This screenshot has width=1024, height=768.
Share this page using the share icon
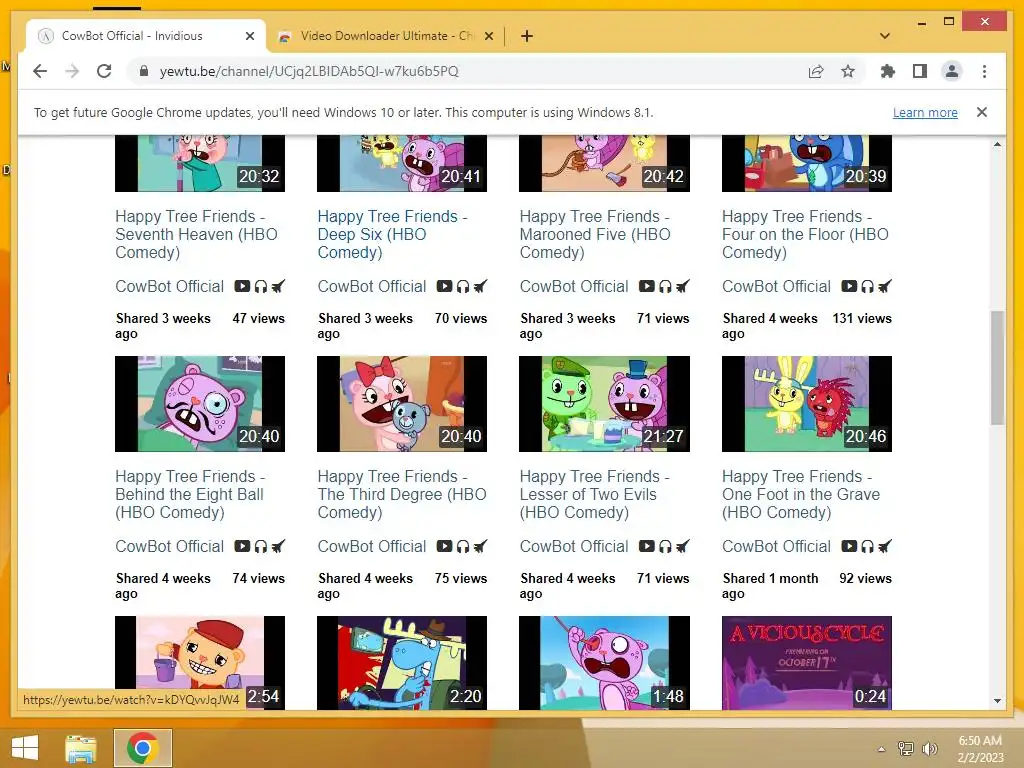[816, 71]
